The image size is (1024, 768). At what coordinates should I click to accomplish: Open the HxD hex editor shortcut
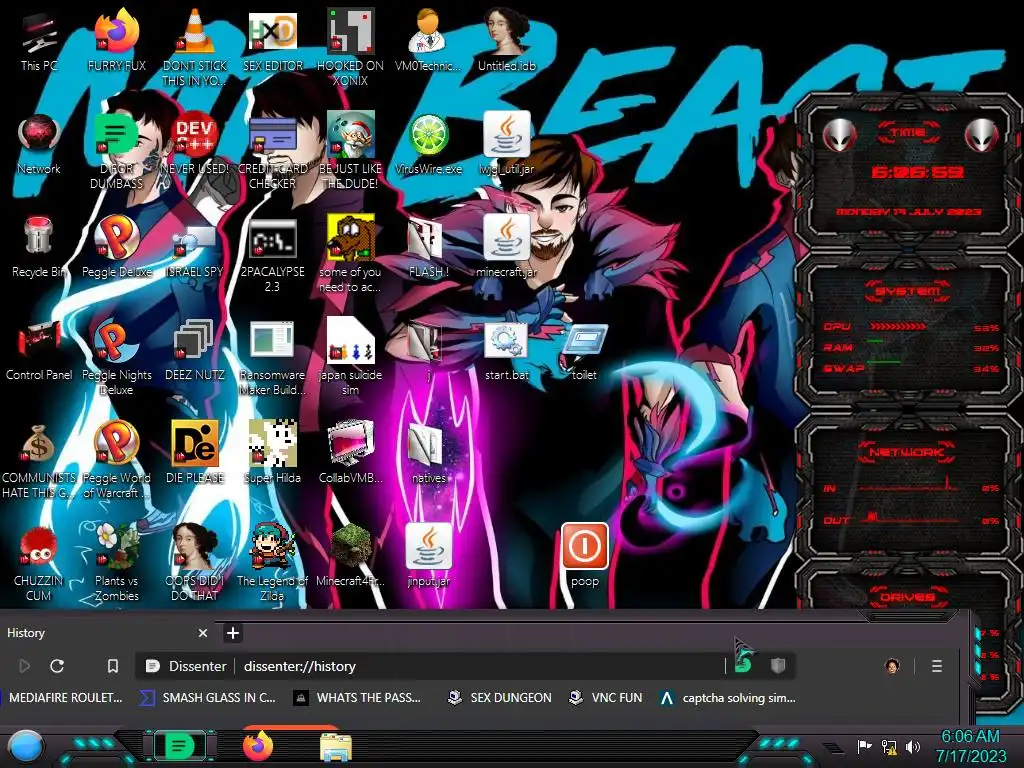point(272,42)
